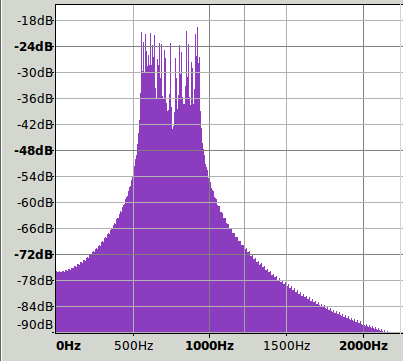Click the -42dB axis label
403x361 pixels.
tap(35, 125)
